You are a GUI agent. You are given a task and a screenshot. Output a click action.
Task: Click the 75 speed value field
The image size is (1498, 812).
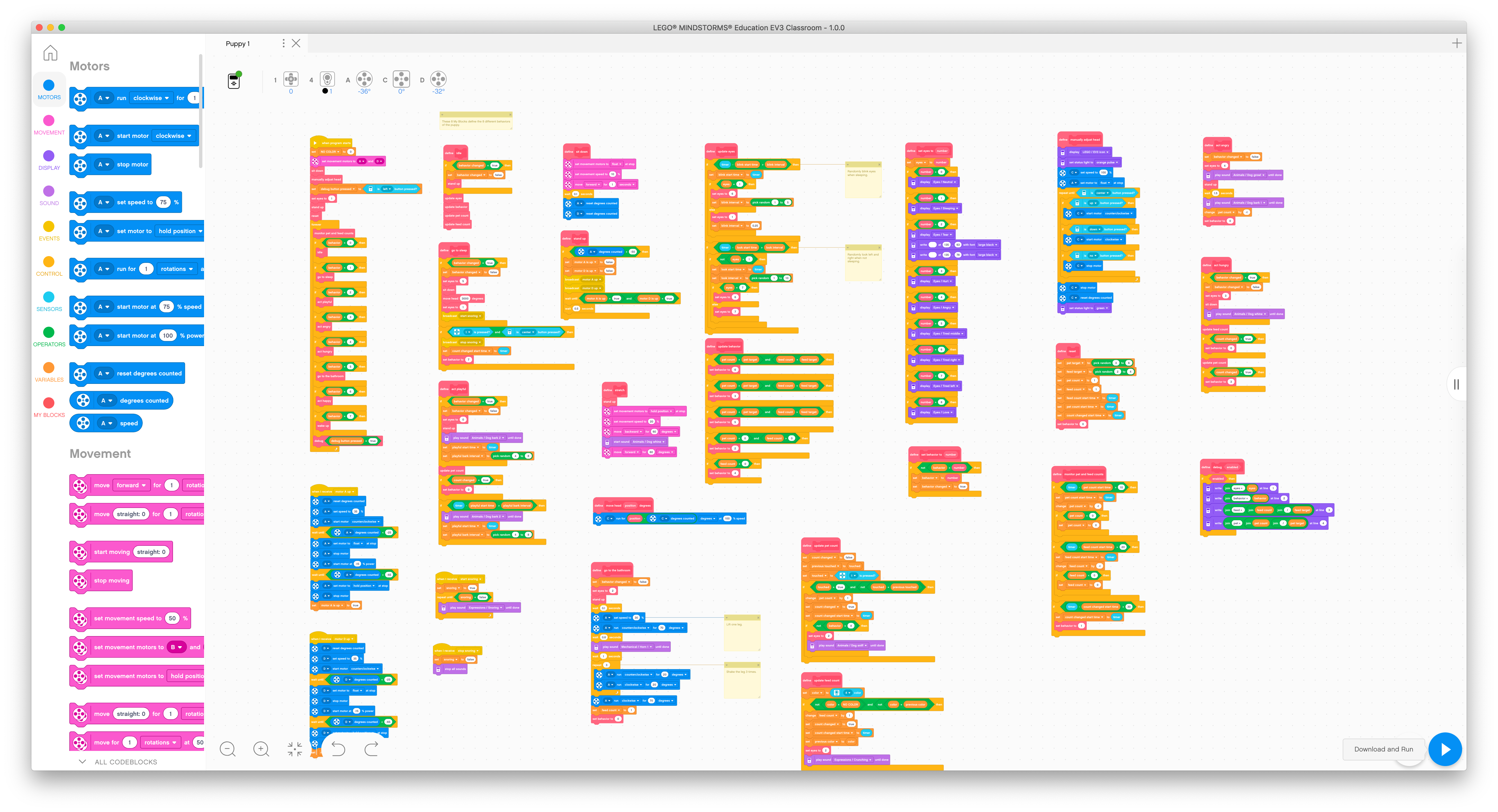163,202
